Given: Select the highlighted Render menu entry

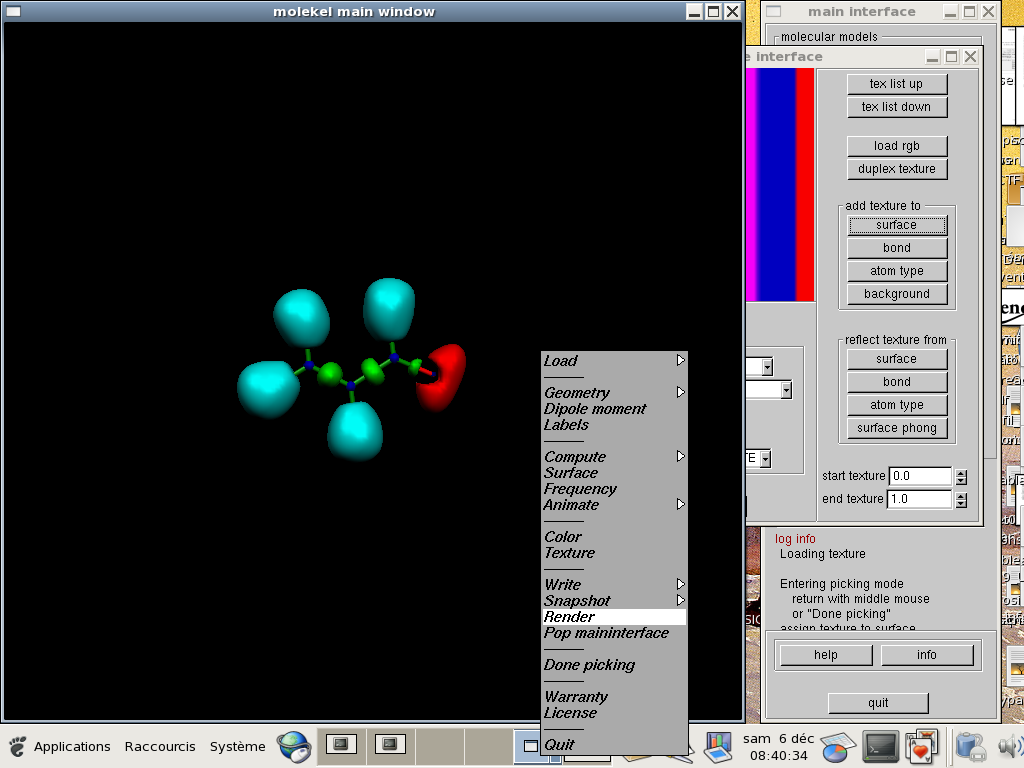Looking at the screenshot, I should point(614,616).
